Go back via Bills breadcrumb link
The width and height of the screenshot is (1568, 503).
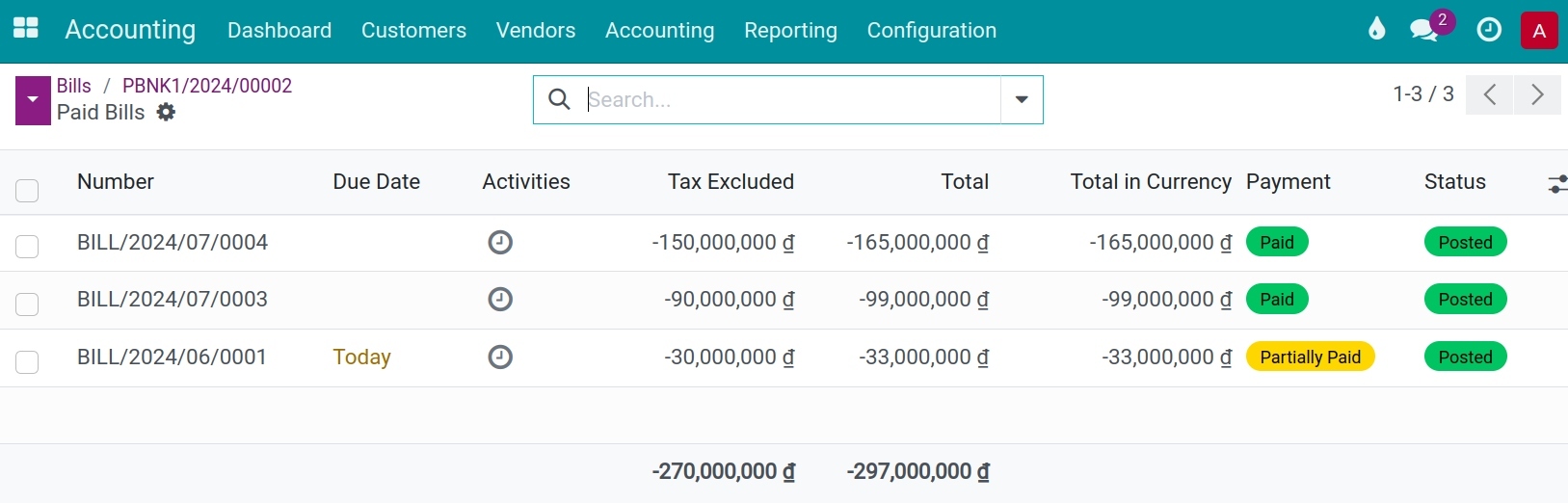[x=73, y=86]
